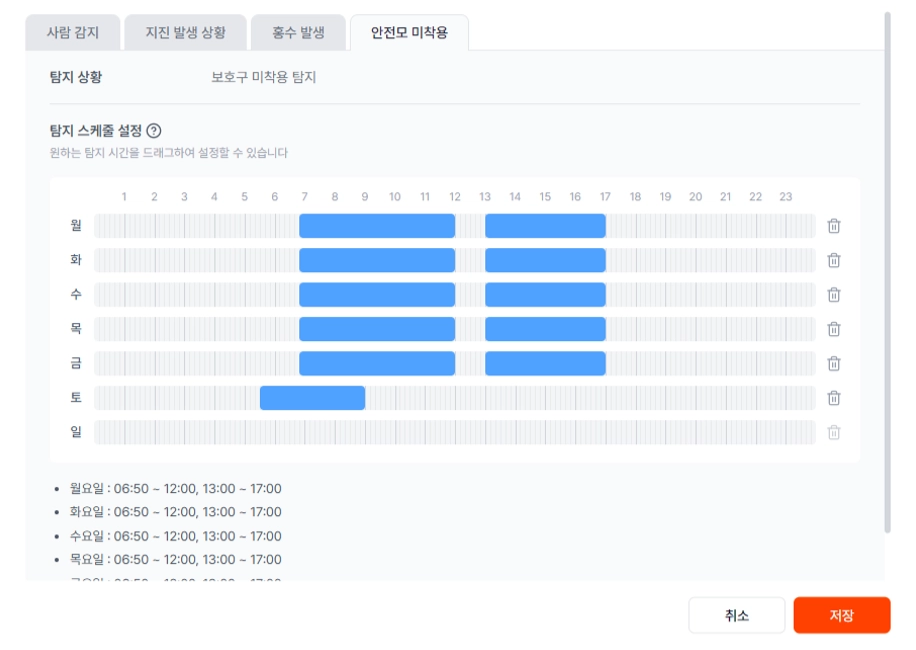
Task: Click the 탐지 상황 label
Action: coord(75,77)
